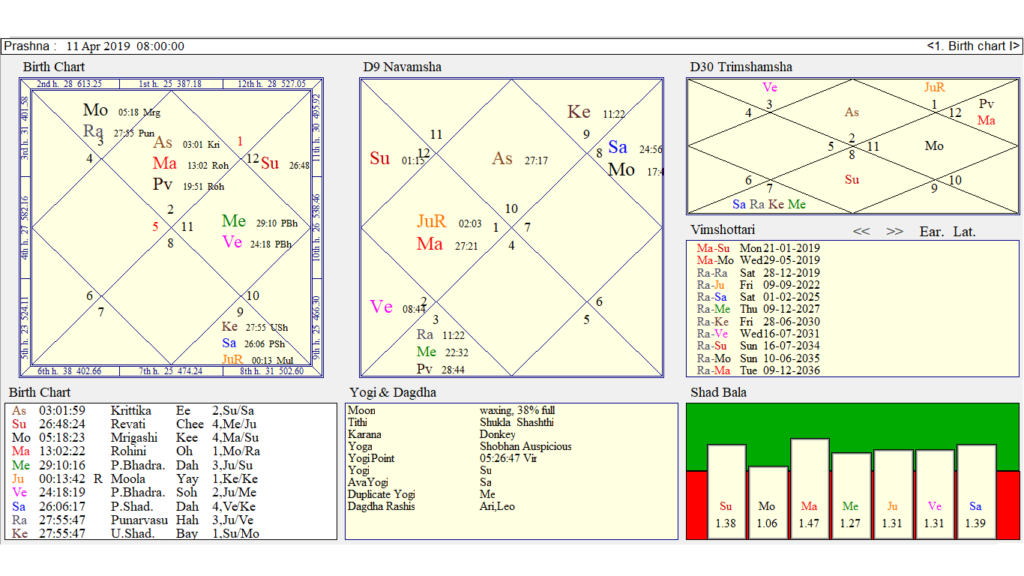Click the Vimshottari panel title

point(722,230)
